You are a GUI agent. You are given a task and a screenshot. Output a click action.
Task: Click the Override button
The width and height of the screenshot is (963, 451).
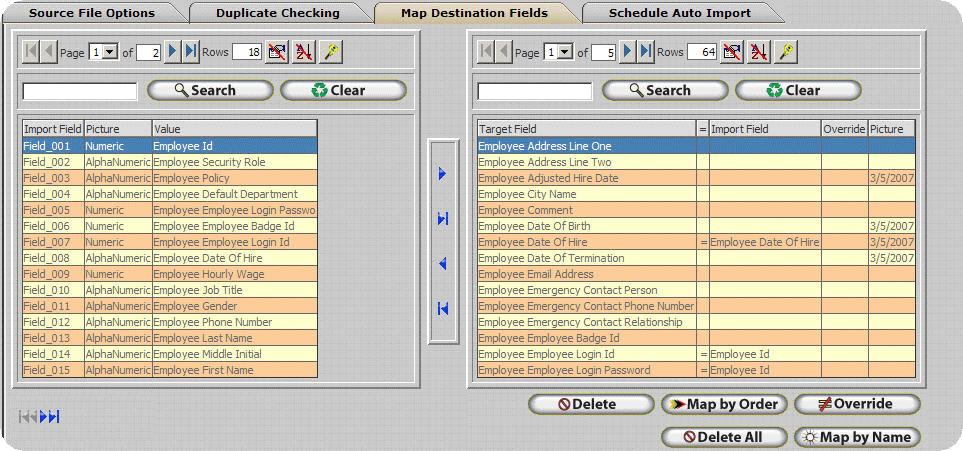click(x=857, y=404)
